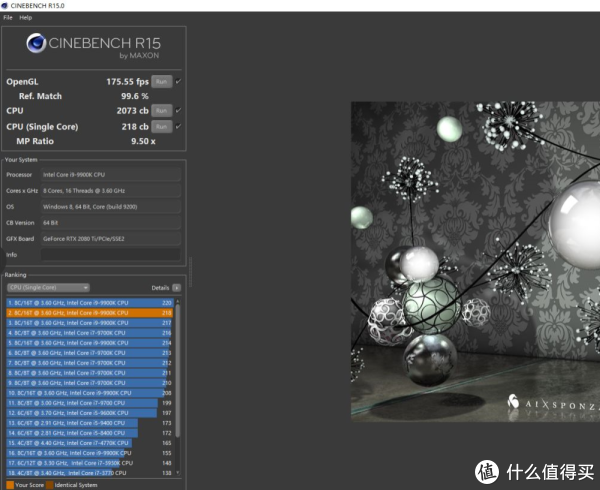
Task: Click the Cinebench title bar app icon
Action: [x=5, y=5]
